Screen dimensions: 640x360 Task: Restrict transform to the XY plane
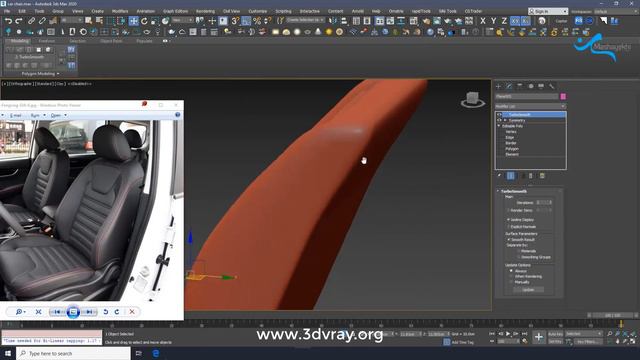tap(515, 21)
